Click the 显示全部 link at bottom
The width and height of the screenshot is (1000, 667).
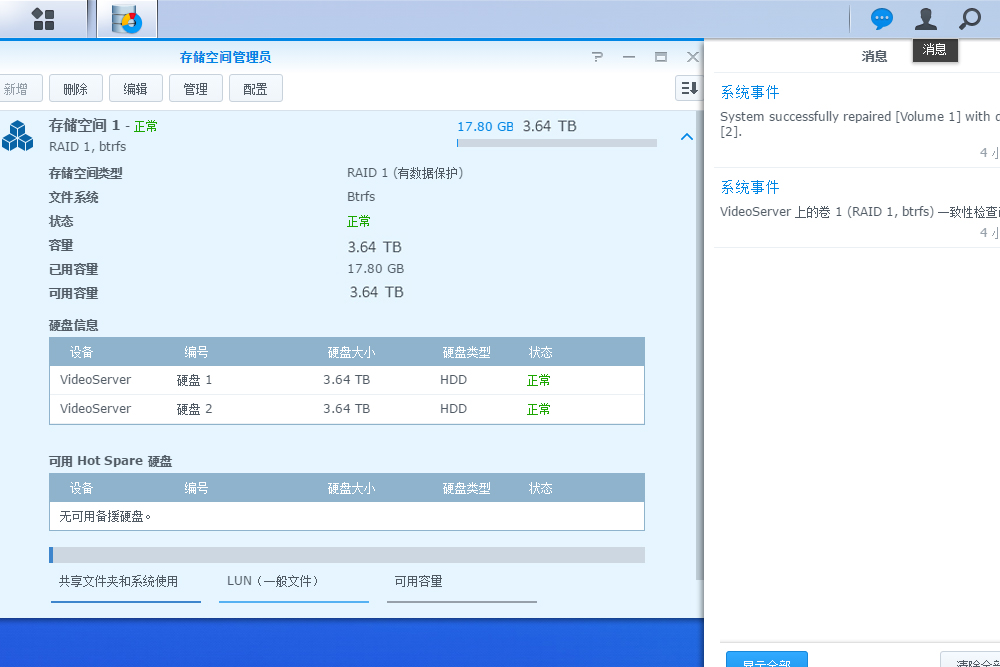tap(766, 661)
